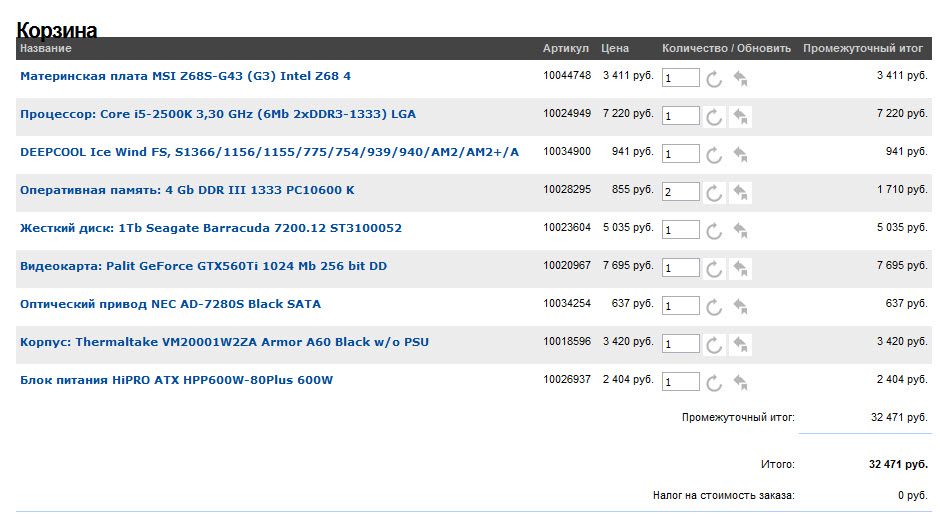Edit quantity field for Thermaltake case
Viewport: 940px width, 520px height.
[x=680, y=344]
